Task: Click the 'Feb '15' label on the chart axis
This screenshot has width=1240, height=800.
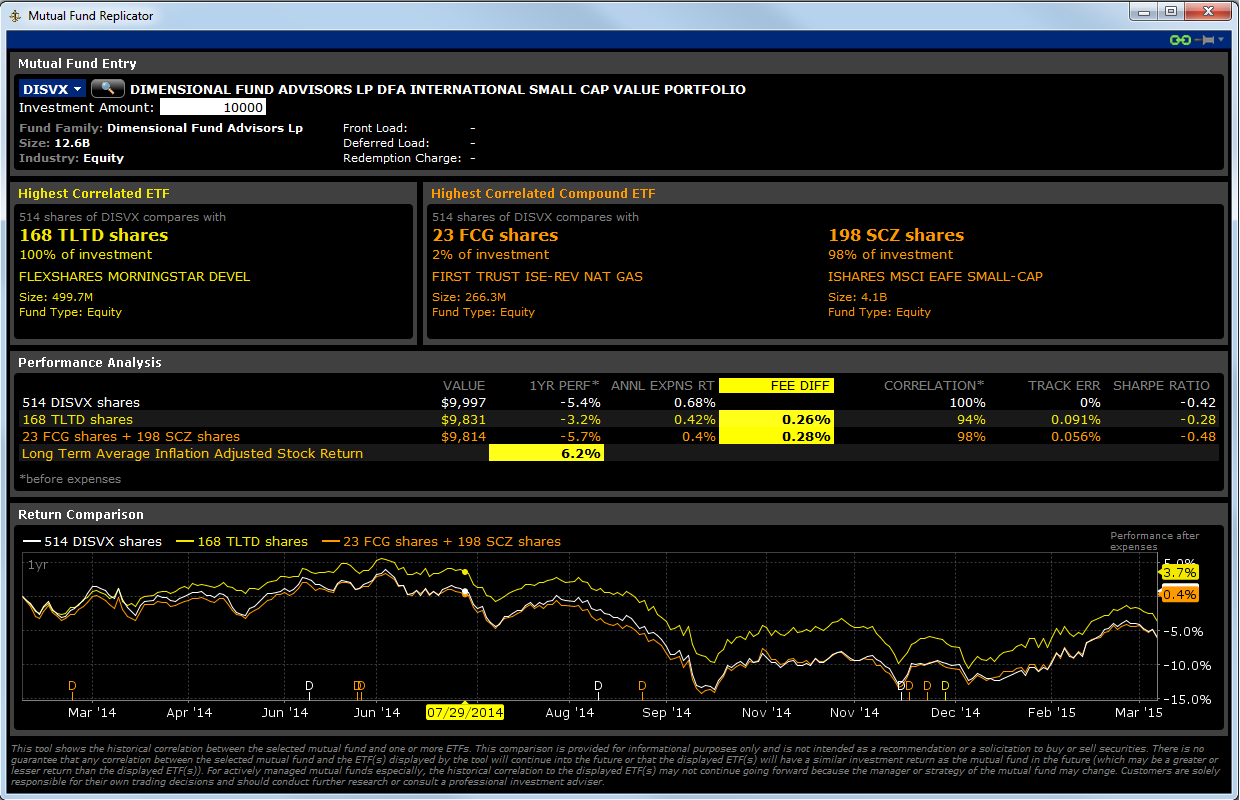Action: [1051, 713]
